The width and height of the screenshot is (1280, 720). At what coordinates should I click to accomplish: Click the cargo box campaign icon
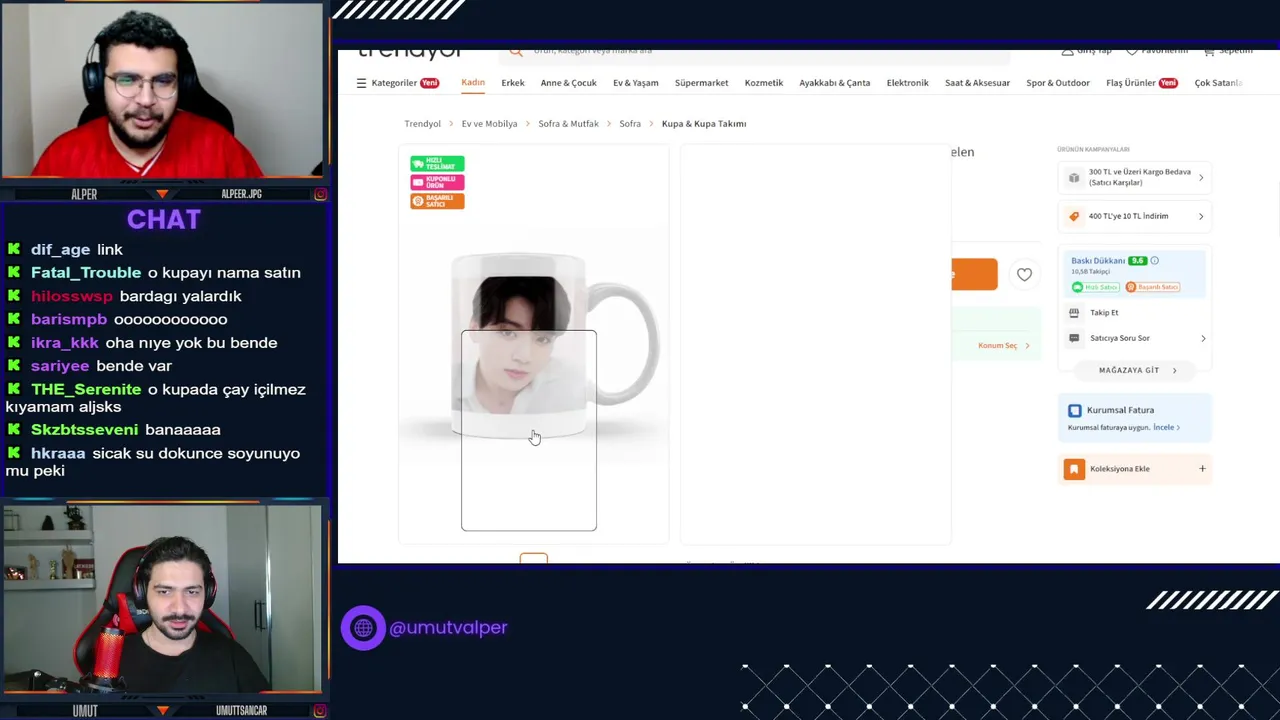pos(1074,178)
